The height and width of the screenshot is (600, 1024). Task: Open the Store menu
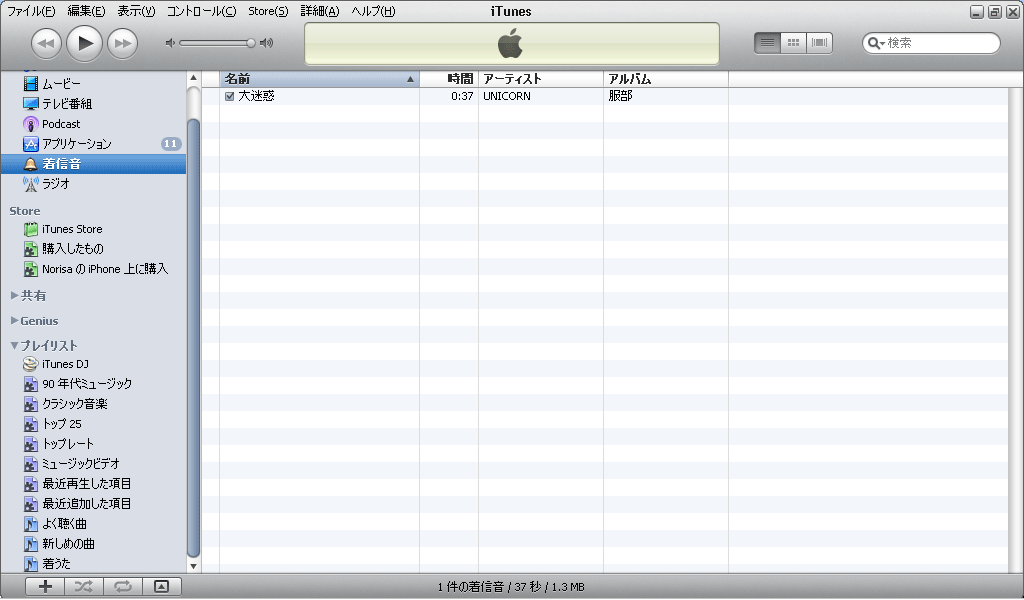[268, 11]
